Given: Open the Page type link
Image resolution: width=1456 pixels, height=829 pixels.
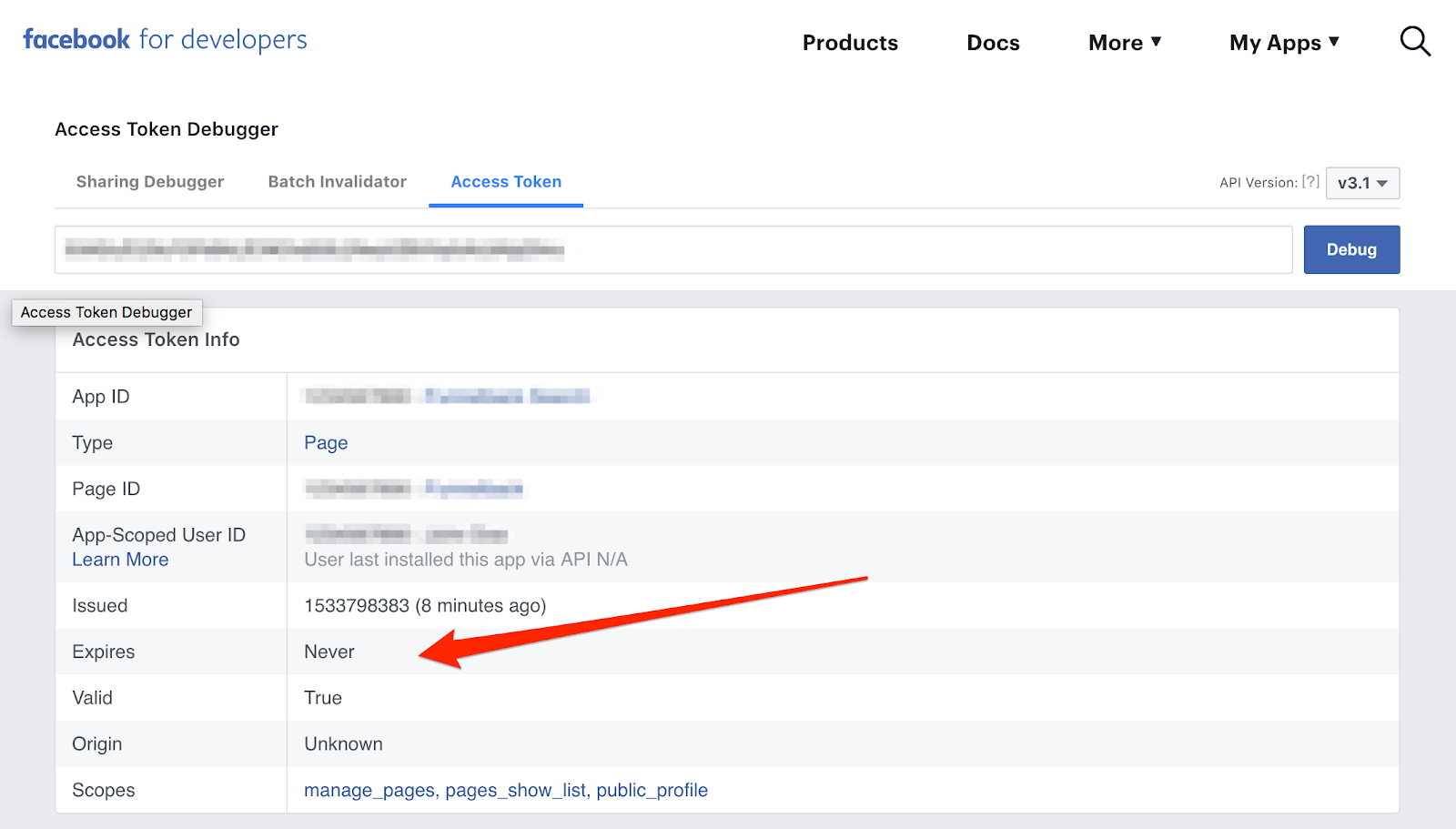Looking at the screenshot, I should pos(326,443).
